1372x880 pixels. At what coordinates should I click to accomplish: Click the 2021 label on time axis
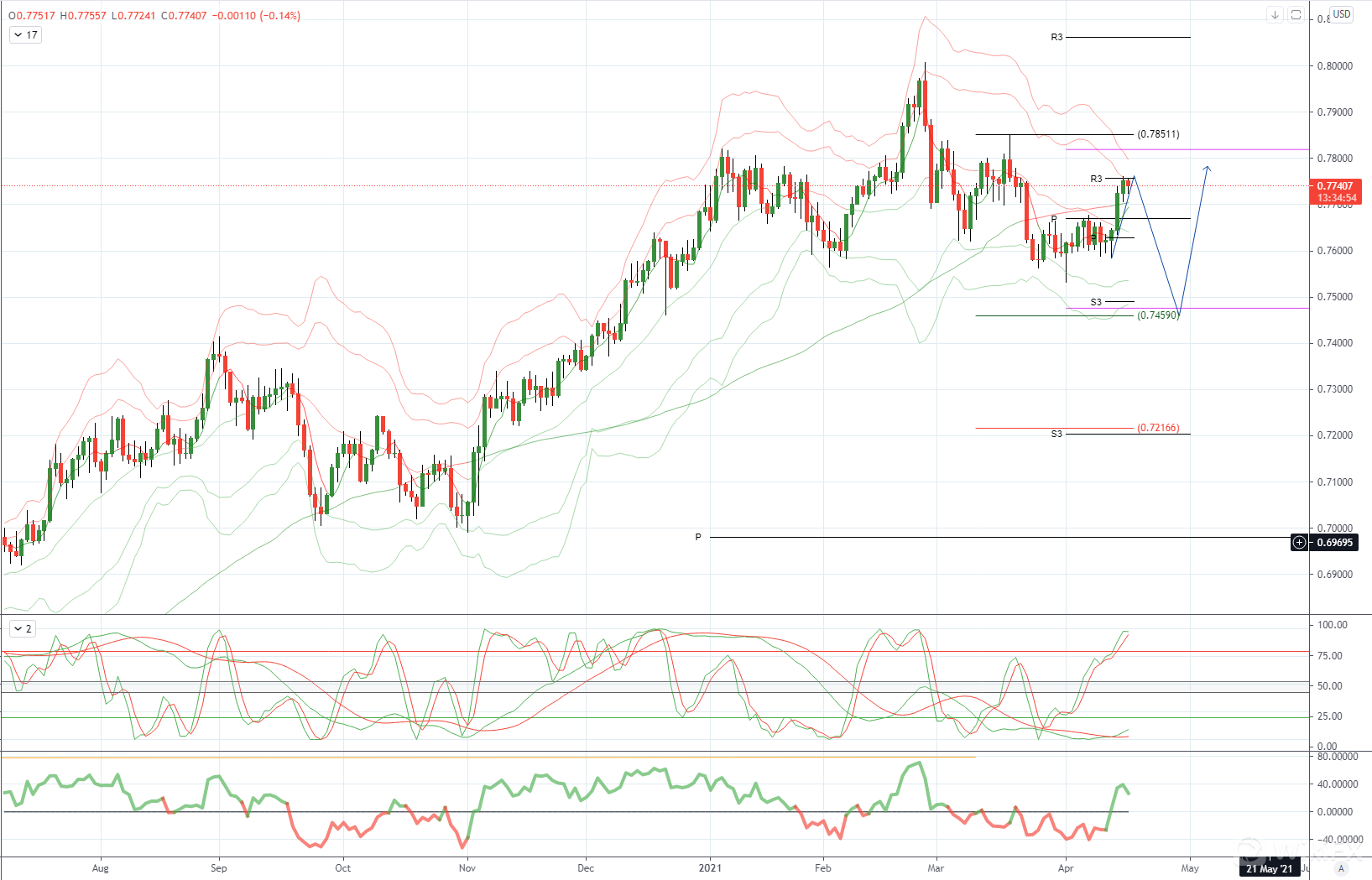pyautogui.click(x=710, y=868)
